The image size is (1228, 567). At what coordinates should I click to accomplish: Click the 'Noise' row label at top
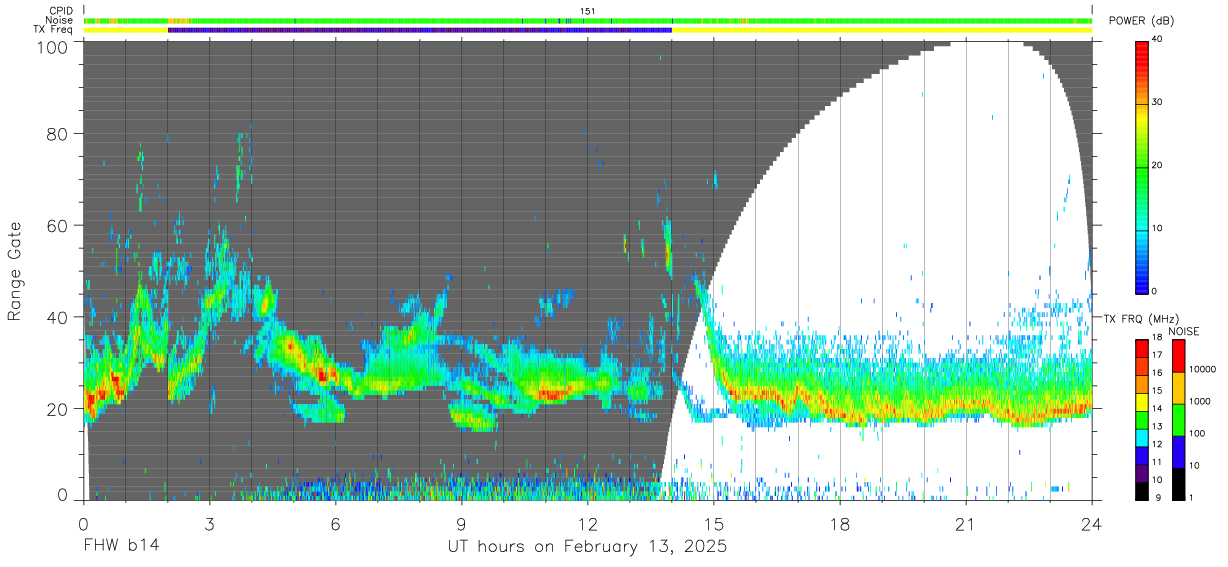coord(60,20)
